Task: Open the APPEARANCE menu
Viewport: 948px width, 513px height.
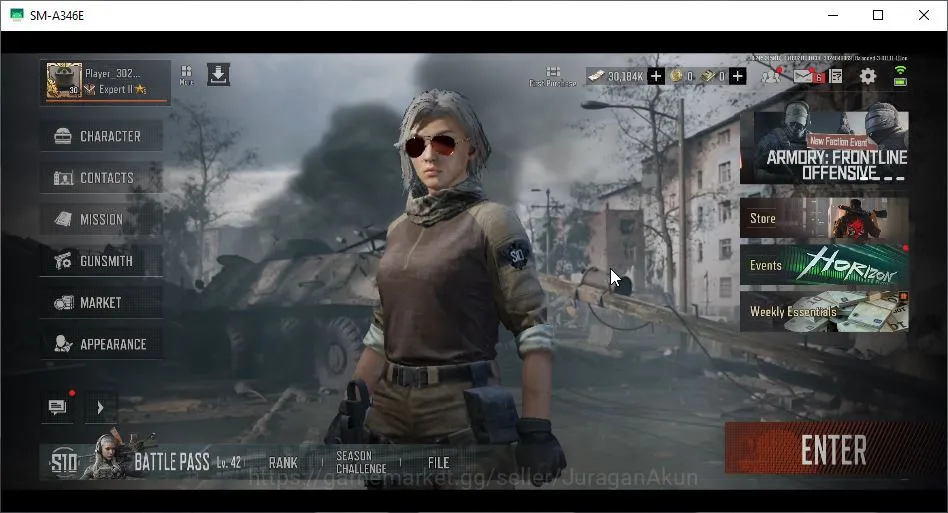Action: pyautogui.click(x=101, y=344)
